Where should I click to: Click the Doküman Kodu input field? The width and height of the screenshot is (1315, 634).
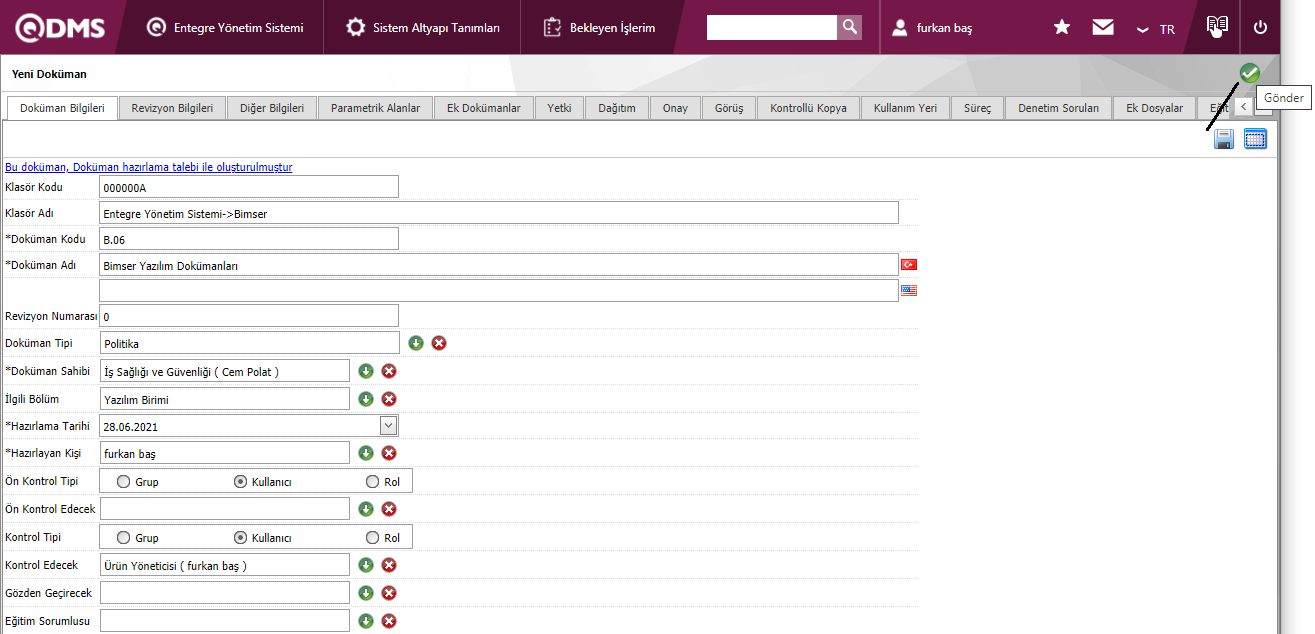click(249, 239)
